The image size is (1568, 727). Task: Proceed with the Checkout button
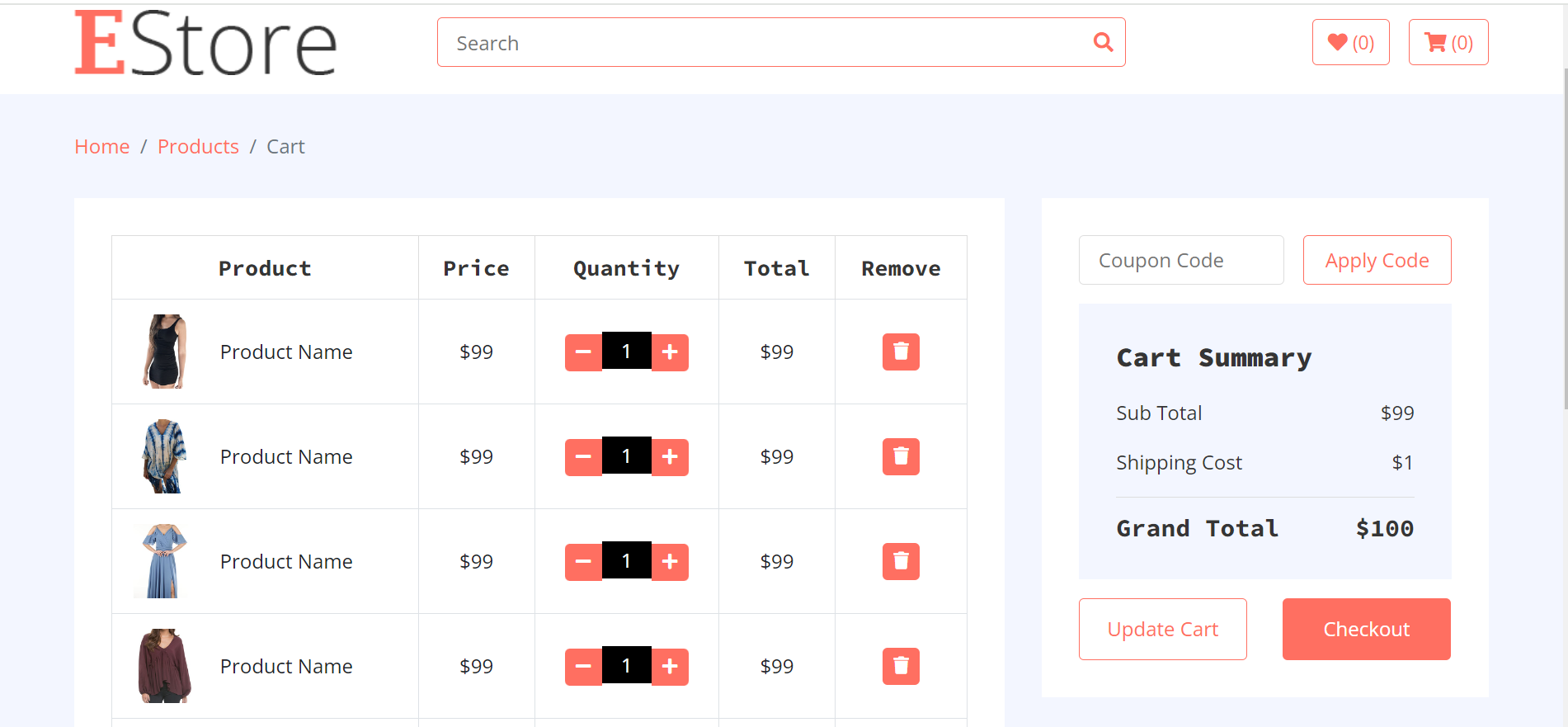pos(1366,629)
